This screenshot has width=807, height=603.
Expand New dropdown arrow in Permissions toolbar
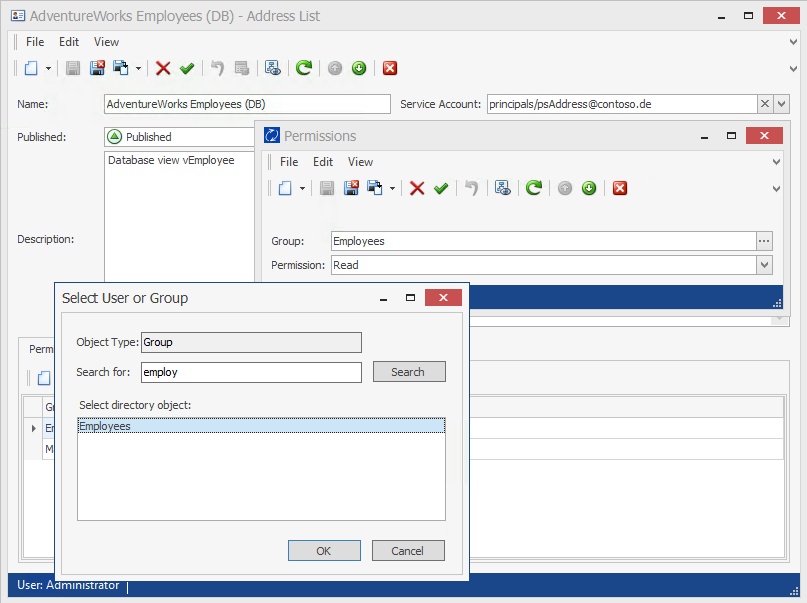point(302,189)
